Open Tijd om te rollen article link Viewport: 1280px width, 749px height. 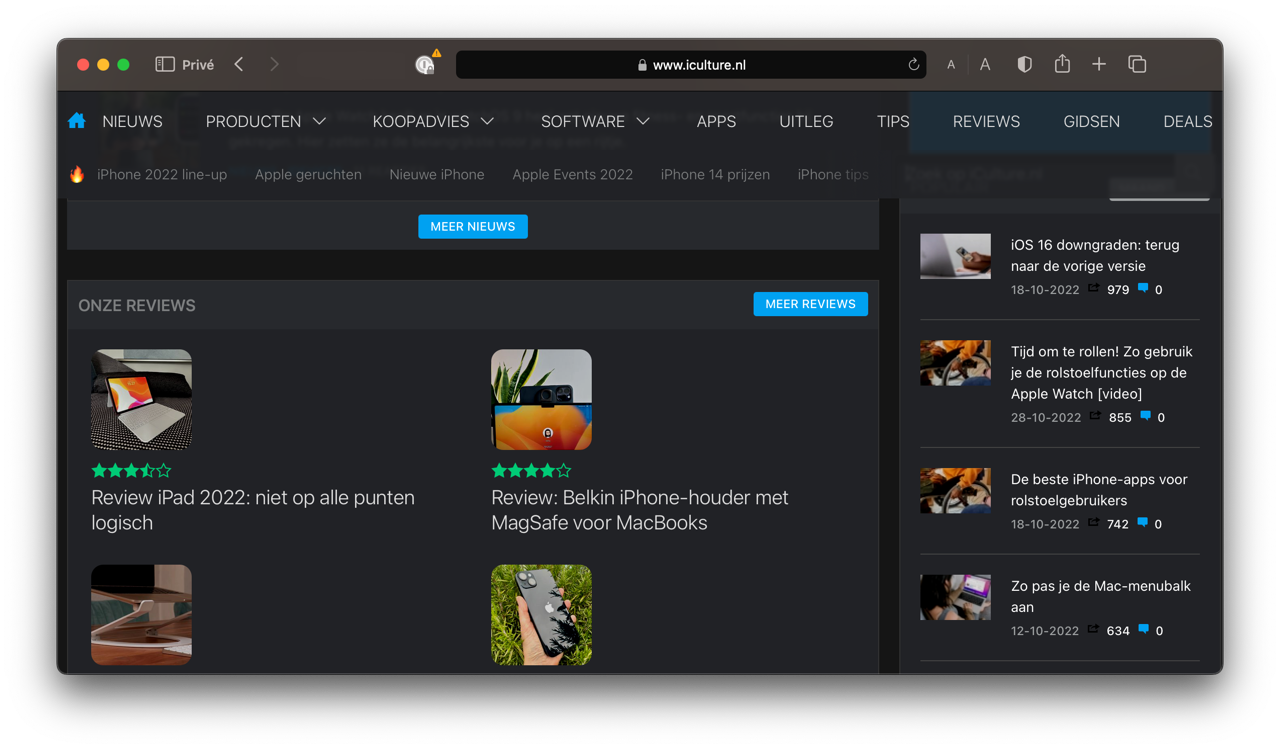point(1101,372)
